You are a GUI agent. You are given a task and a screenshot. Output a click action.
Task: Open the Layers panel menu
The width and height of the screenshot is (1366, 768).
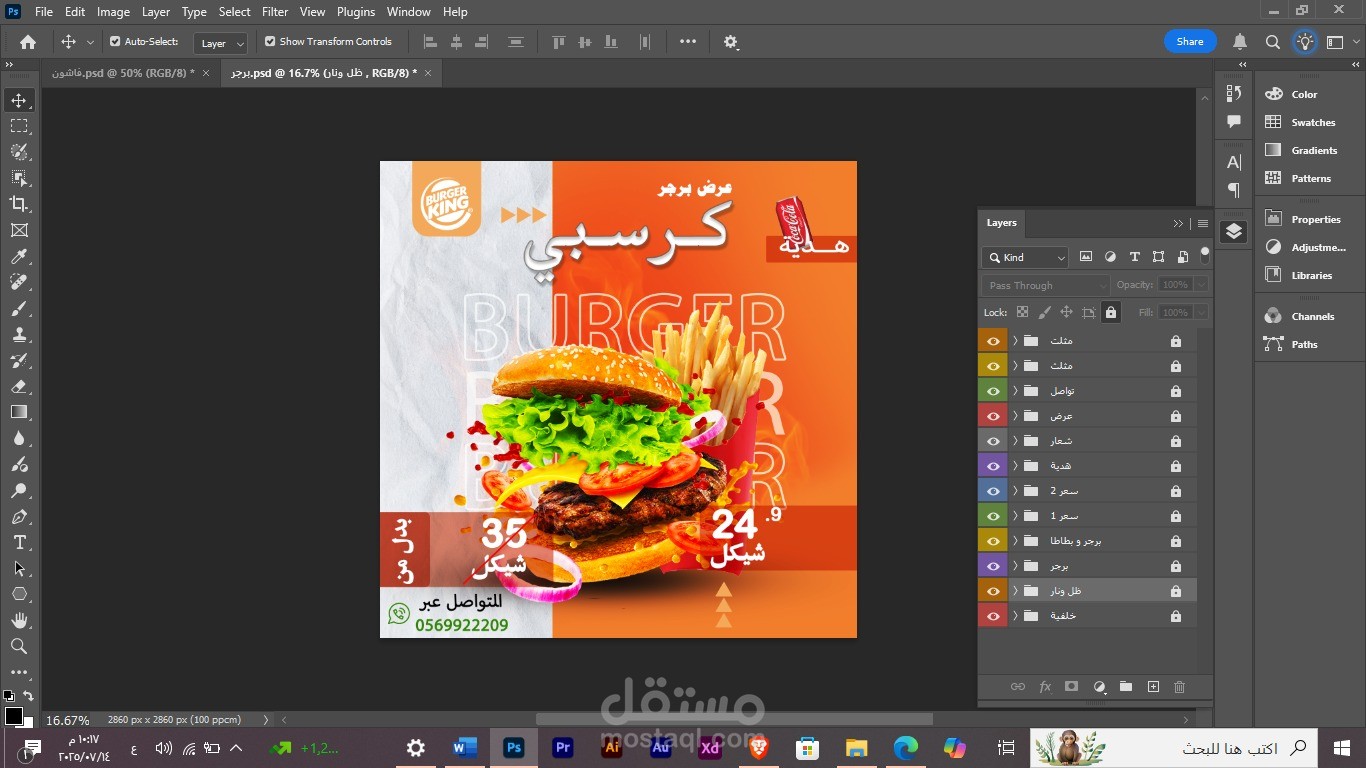pos(1203,223)
